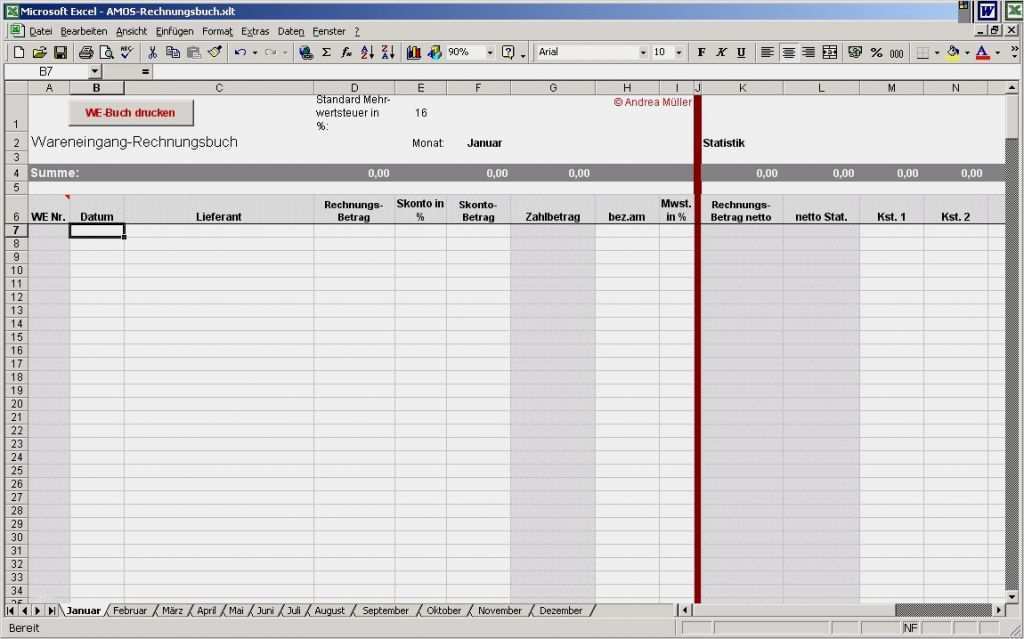Toggle italic formatting (K button)

(x=721, y=52)
